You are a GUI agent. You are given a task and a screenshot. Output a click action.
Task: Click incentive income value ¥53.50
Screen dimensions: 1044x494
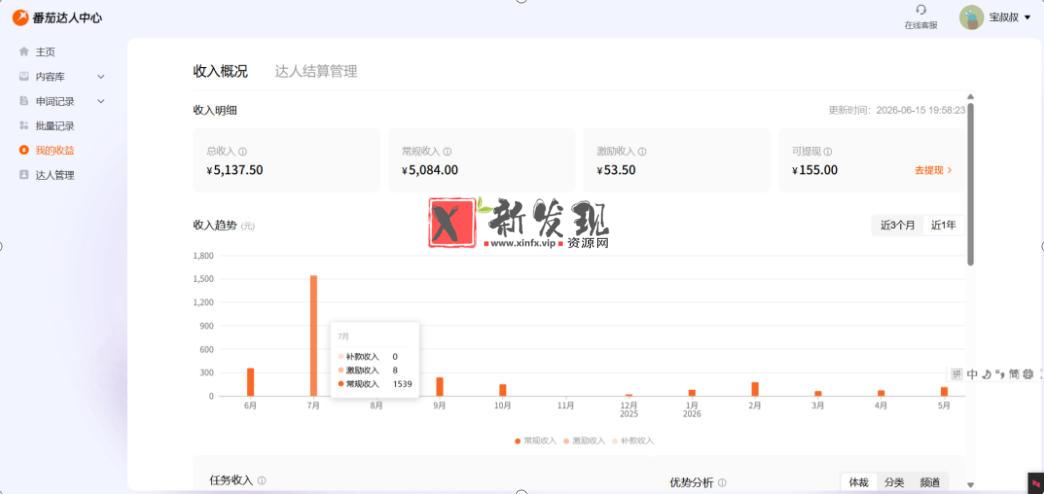[x=617, y=170]
